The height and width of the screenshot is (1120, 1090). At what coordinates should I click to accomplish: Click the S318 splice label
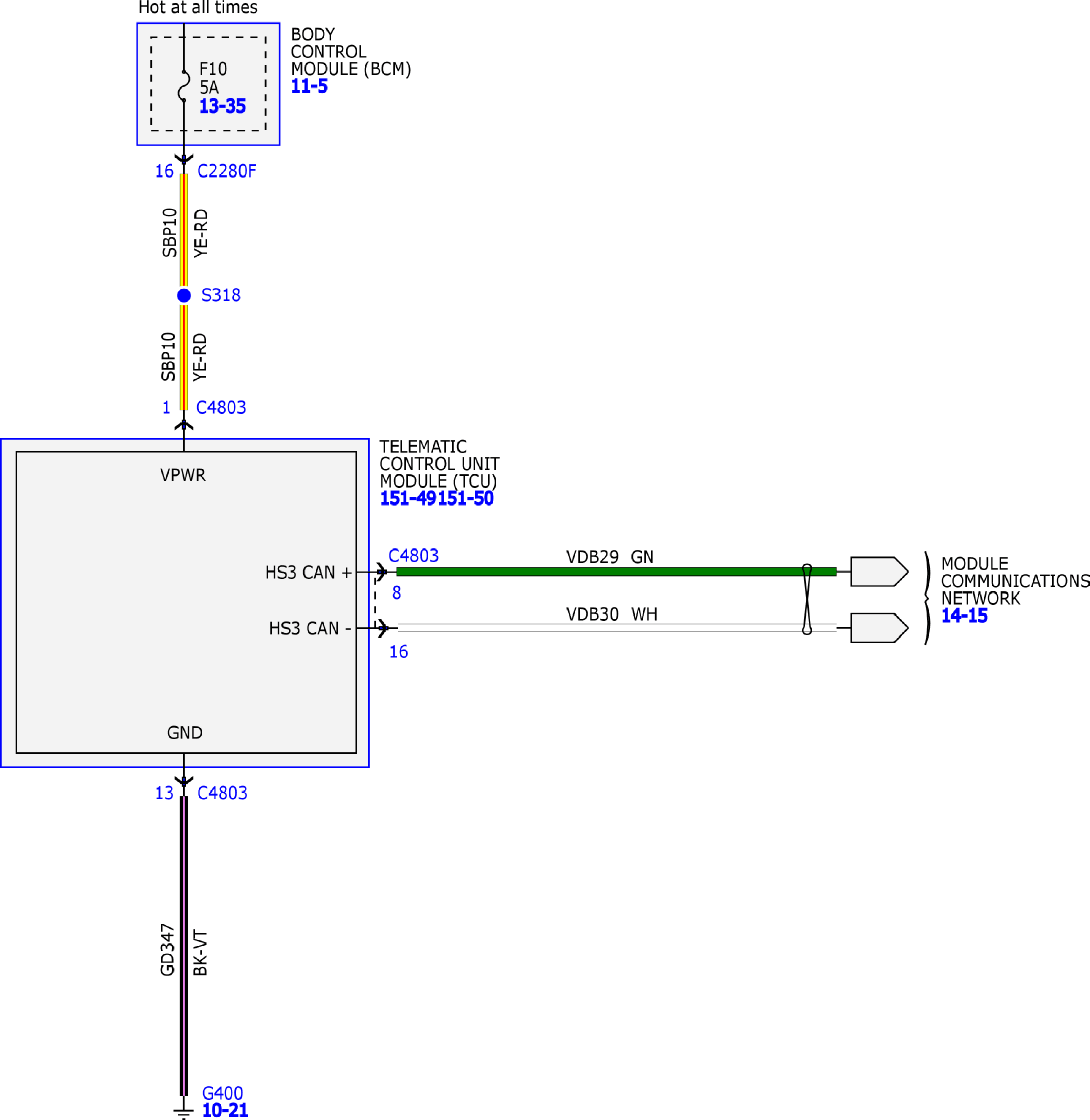click(x=221, y=295)
